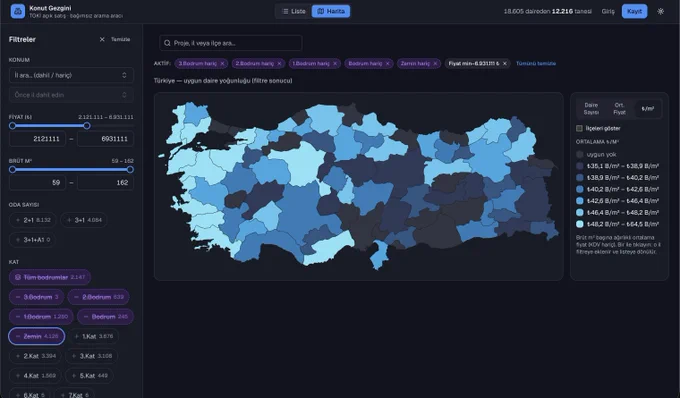The image size is (680, 398).
Task: Switch to the Harita view
Action: coord(331,11)
